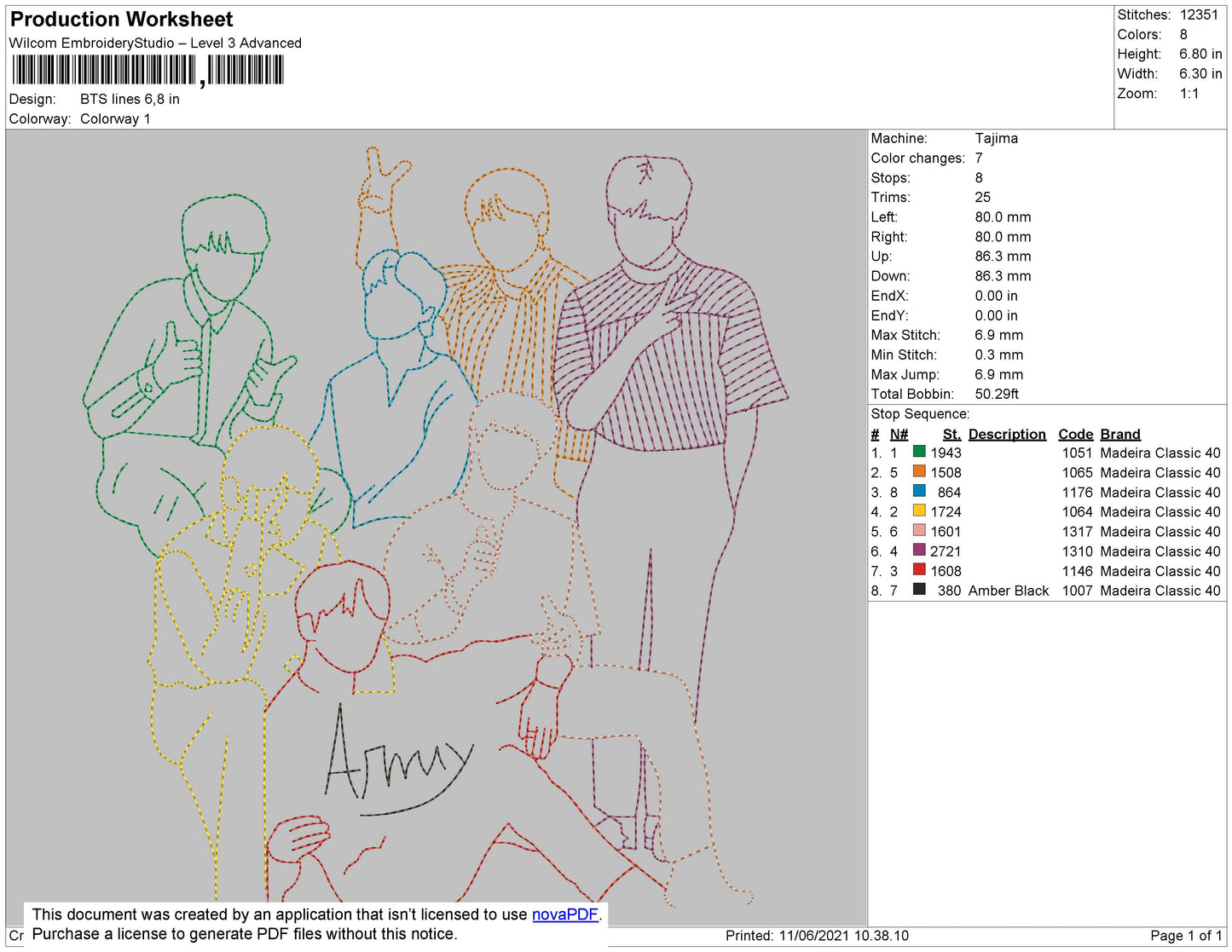Click the thread code "1007"

click(1078, 590)
